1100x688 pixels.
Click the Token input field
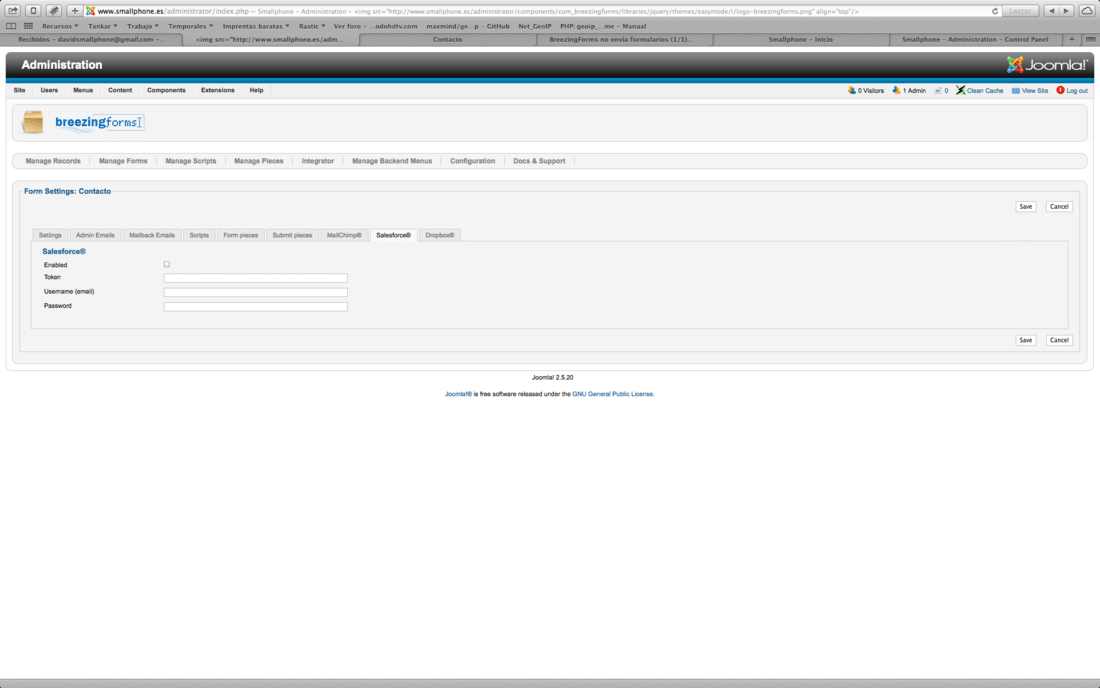pos(255,278)
